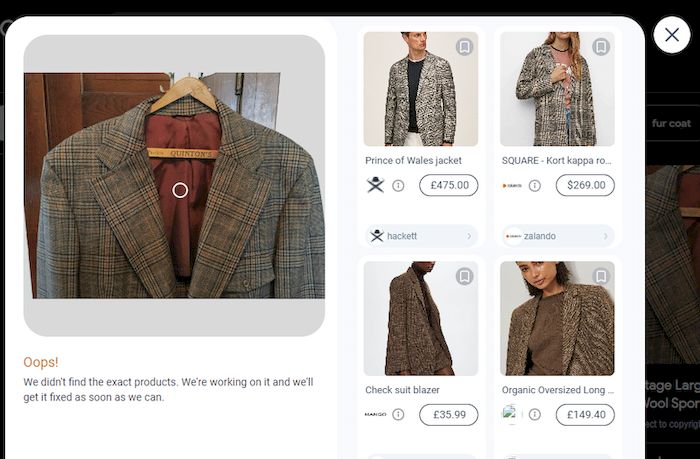Close the visual search popup
Image resolution: width=700 pixels, height=459 pixels.
(671, 35)
